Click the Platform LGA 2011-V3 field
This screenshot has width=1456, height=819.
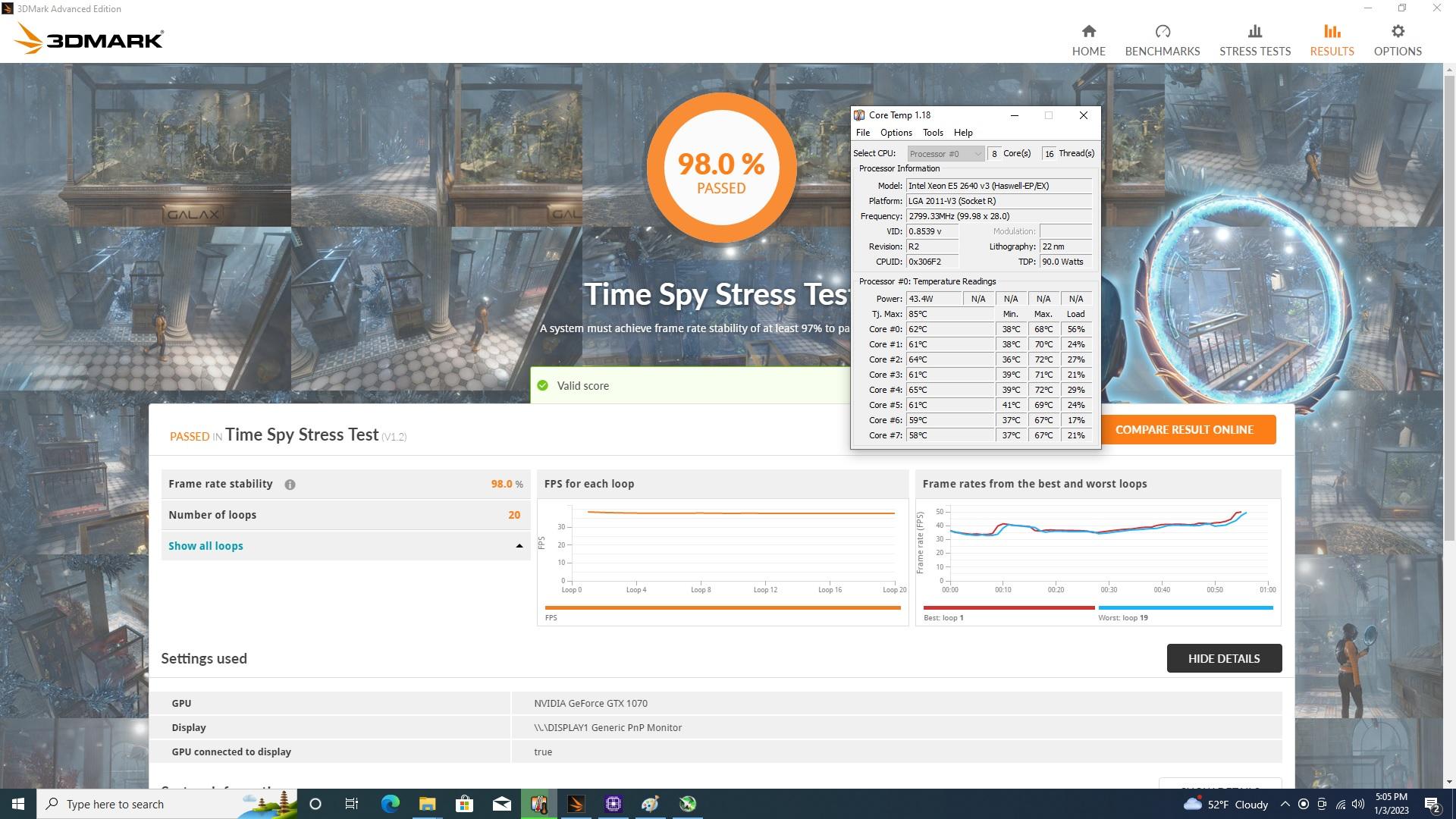coord(999,201)
